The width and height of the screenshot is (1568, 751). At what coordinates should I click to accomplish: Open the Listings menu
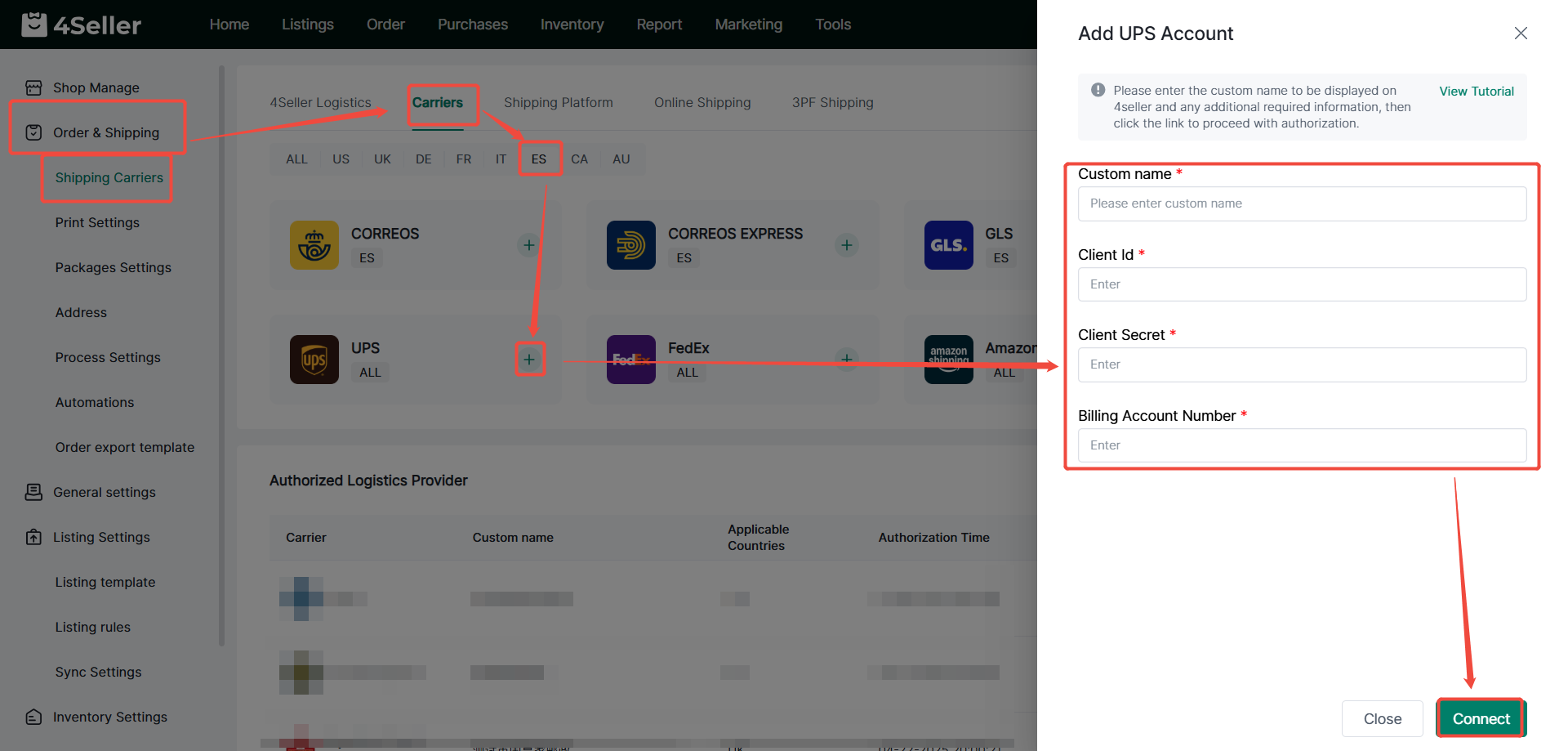coord(308,25)
